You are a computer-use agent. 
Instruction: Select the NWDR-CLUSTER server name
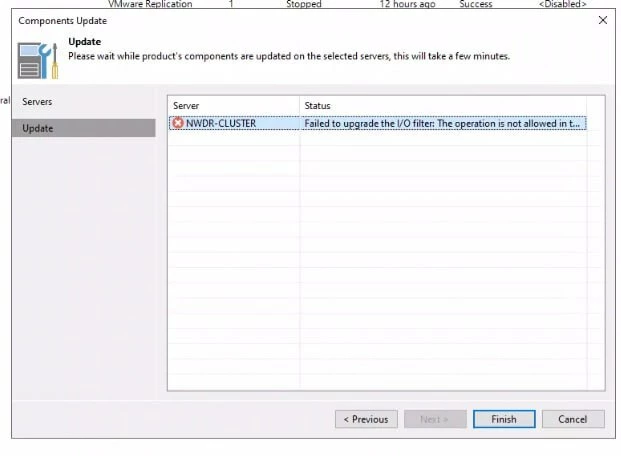221,124
